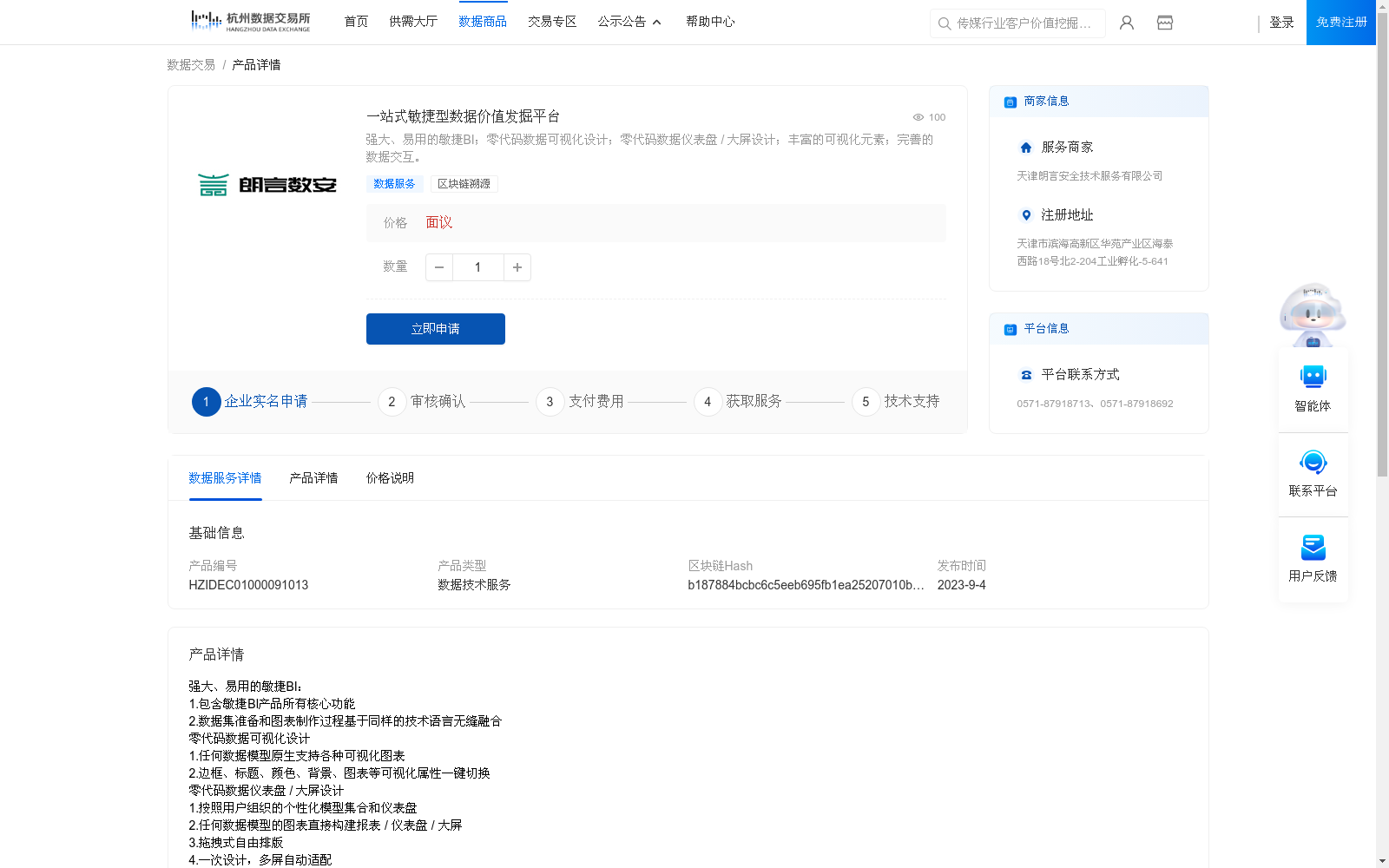The width and height of the screenshot is (1389, 868).
Task: Click step 2 审核确认
Action: 422,402
